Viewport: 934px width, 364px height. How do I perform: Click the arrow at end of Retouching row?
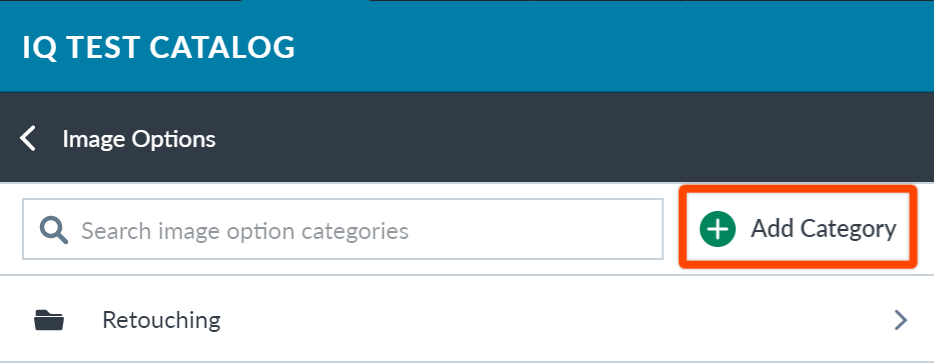click(x=901, y=320)
